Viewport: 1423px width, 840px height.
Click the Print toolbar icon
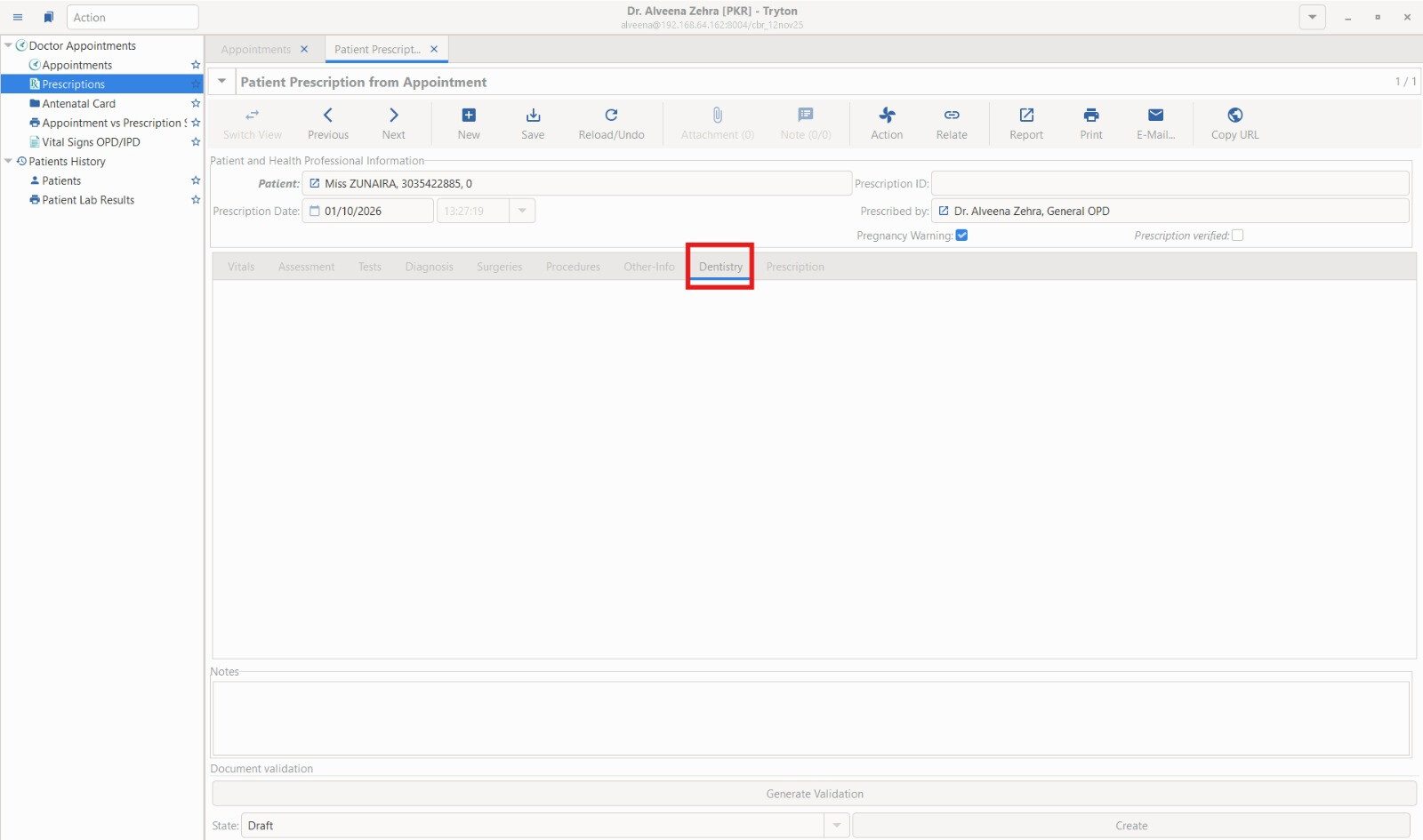tap(1091, 116)
